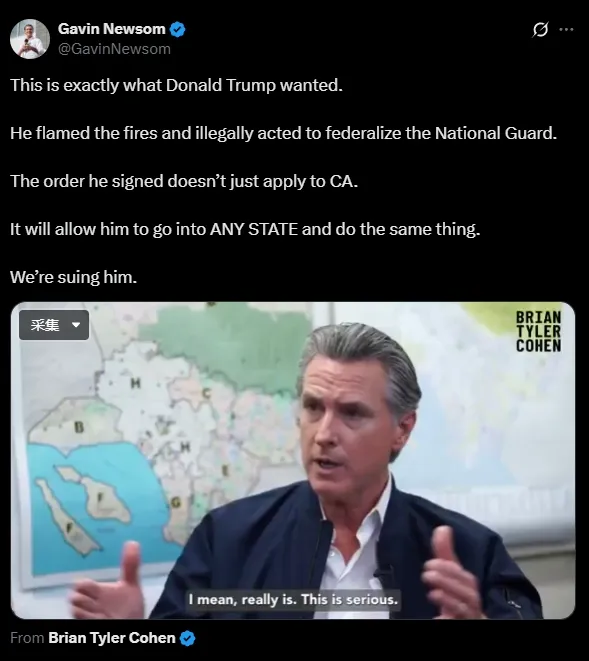589x661 pixels.
Task: Click the 'From' label under the video
Action: [27, 638]
